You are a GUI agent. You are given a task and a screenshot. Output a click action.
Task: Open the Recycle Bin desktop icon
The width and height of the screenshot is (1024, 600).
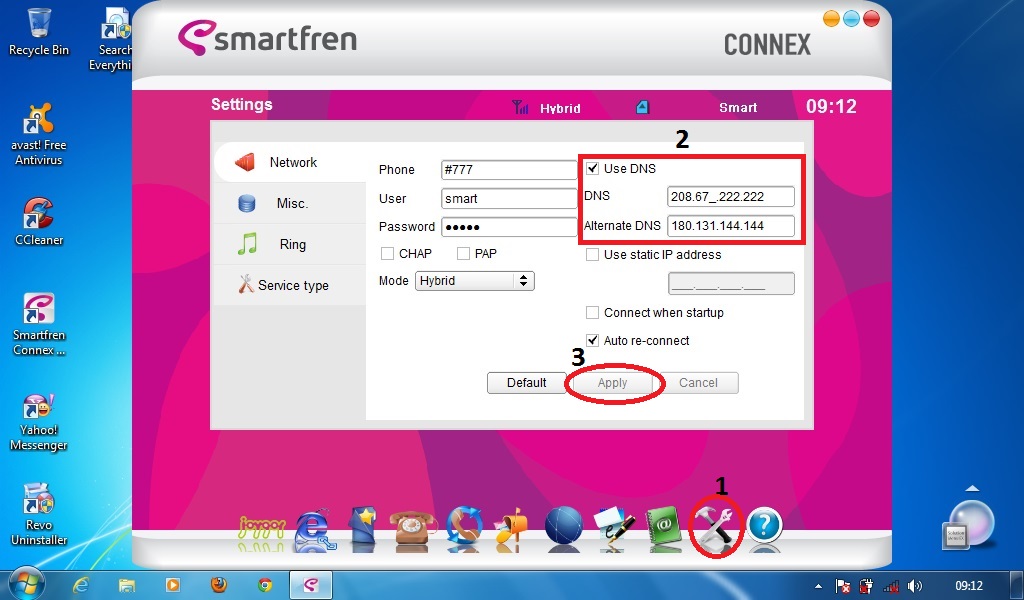point(39,31)
